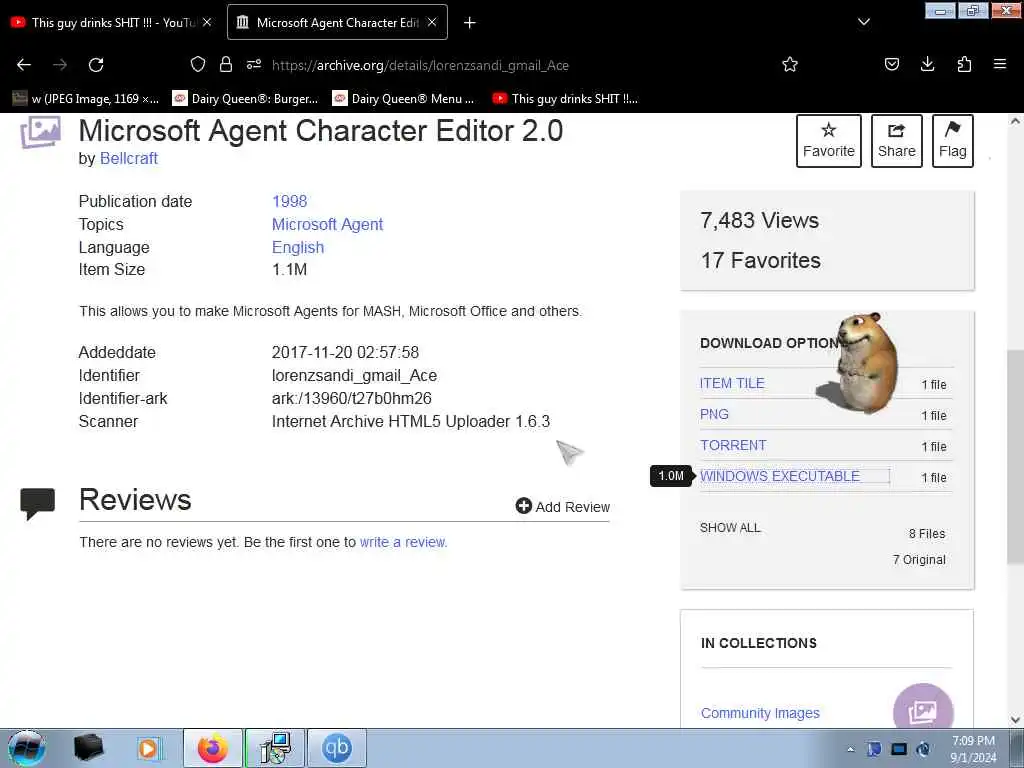Open the Windows Start menu
Viewport: 1024px width, 768px height.
[x=27, y=748]
